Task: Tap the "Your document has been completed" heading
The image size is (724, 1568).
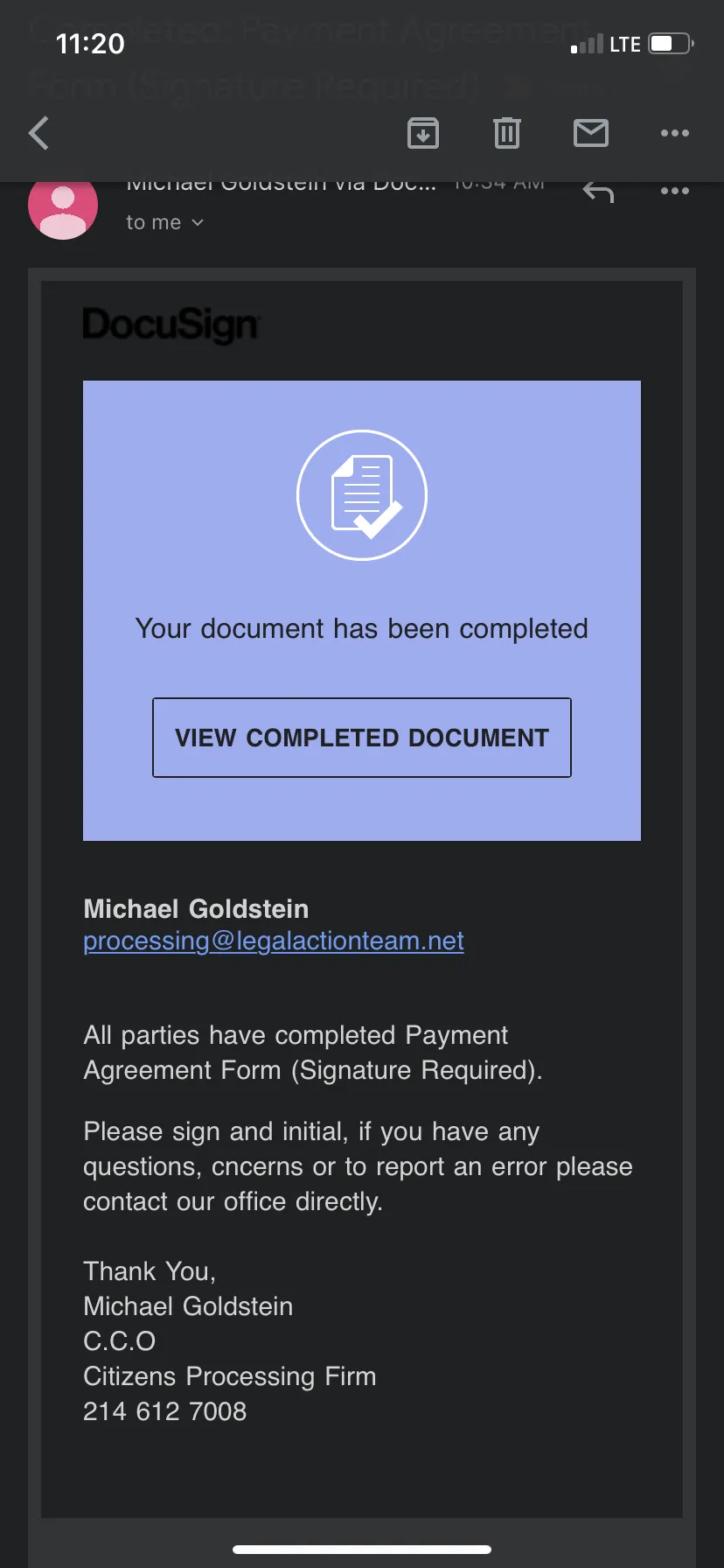Action: (x=362, y=629)
